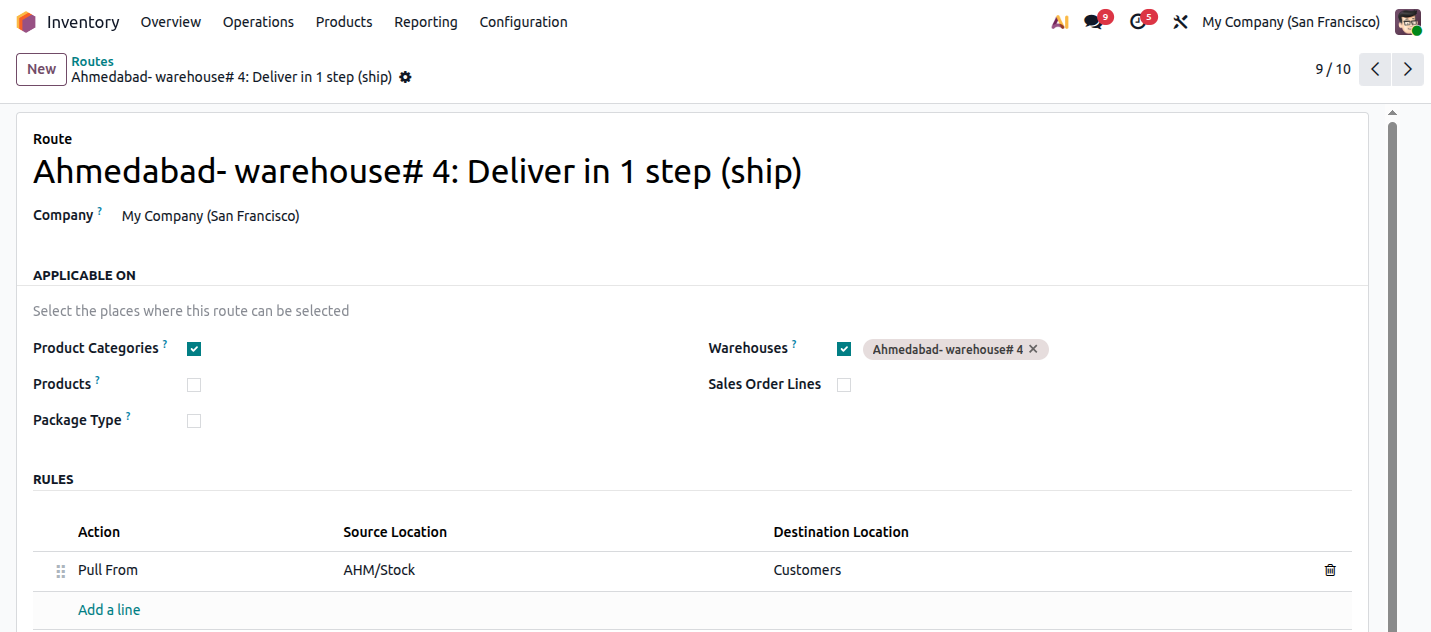Screen dimensions: 1431x632
Task: Open the Configuration menu
Action: point(523,22)
